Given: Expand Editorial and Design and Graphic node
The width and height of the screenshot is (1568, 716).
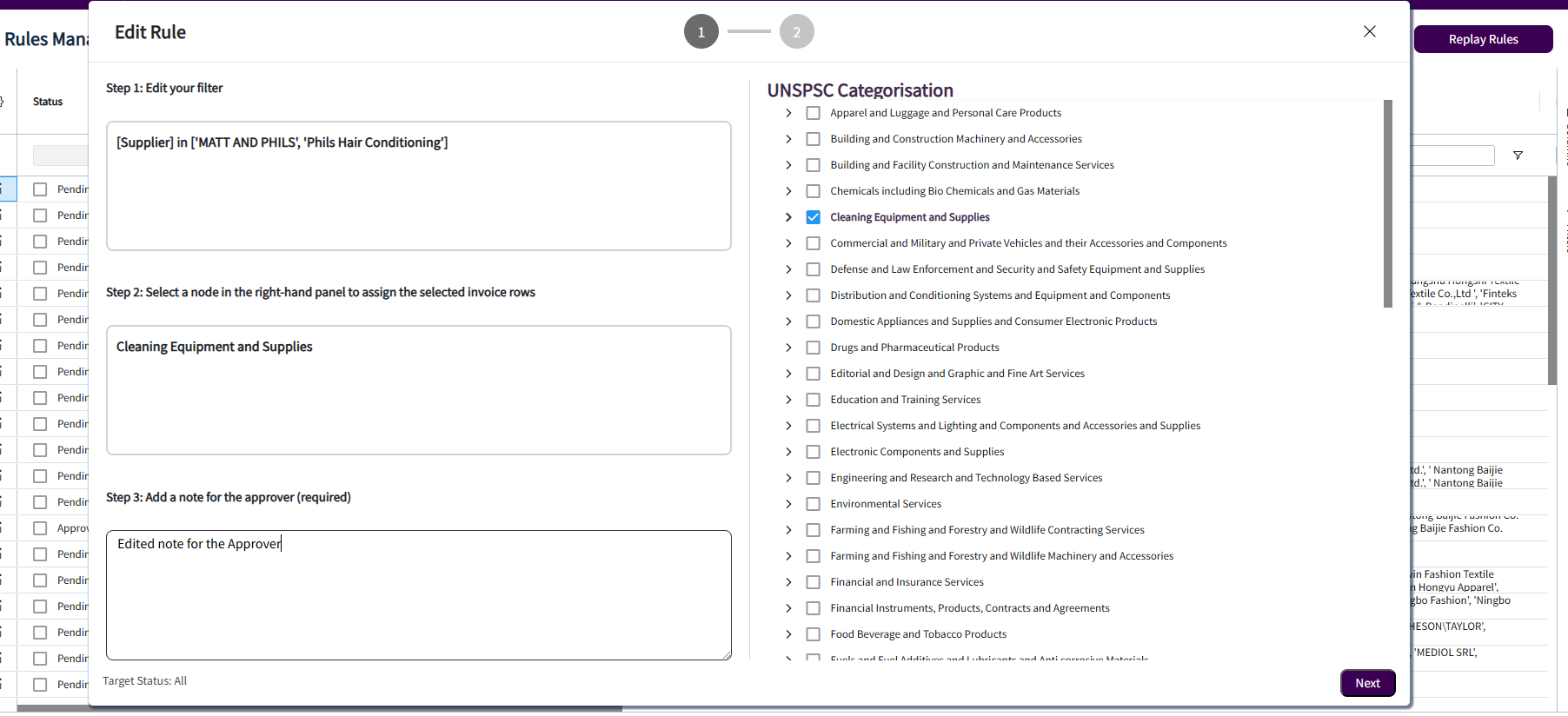Looking at the screenshot, I should (788, 374).
